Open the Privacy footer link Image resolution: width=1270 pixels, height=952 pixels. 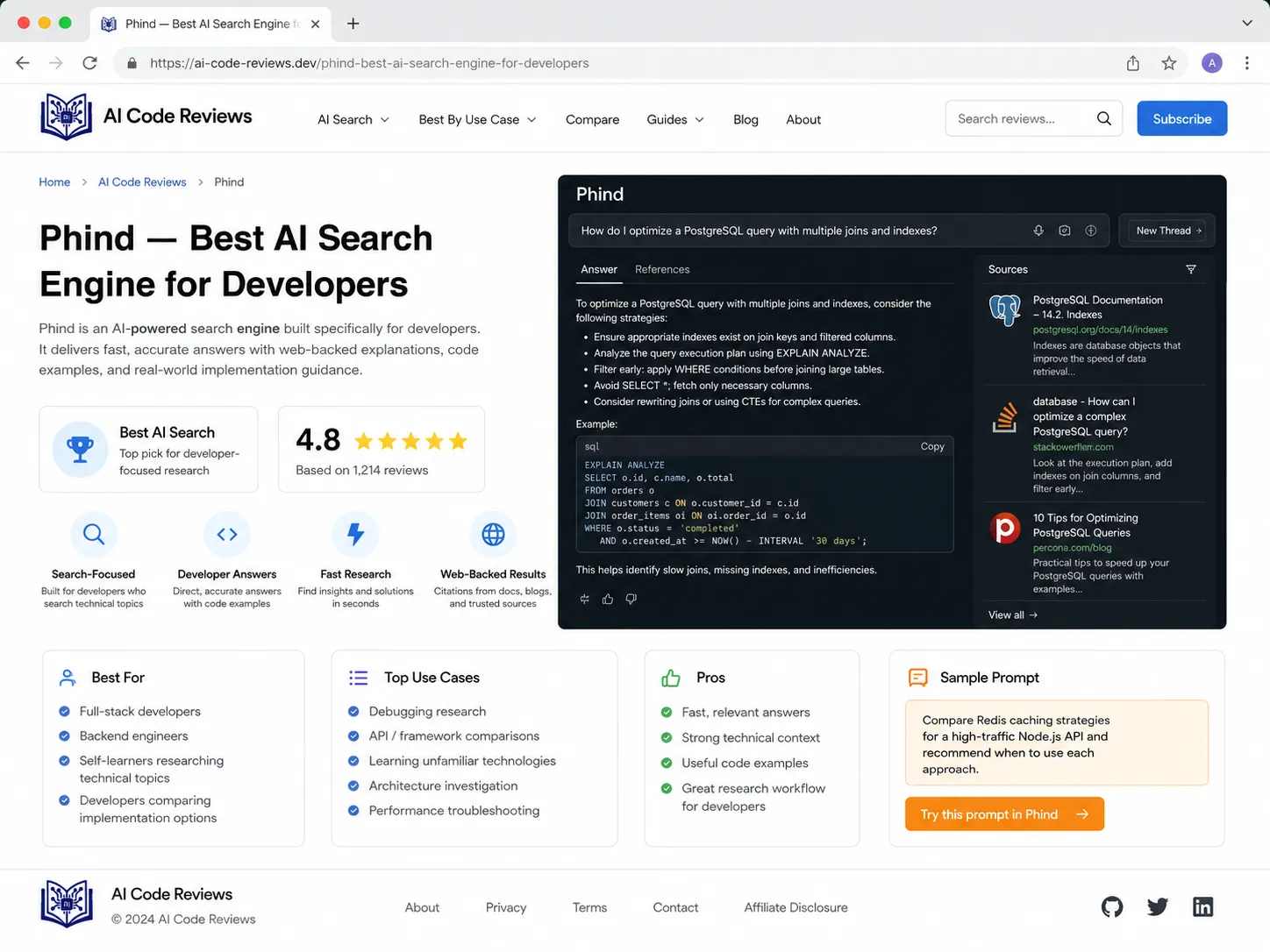pyautogui.click(x=506, y=907)
